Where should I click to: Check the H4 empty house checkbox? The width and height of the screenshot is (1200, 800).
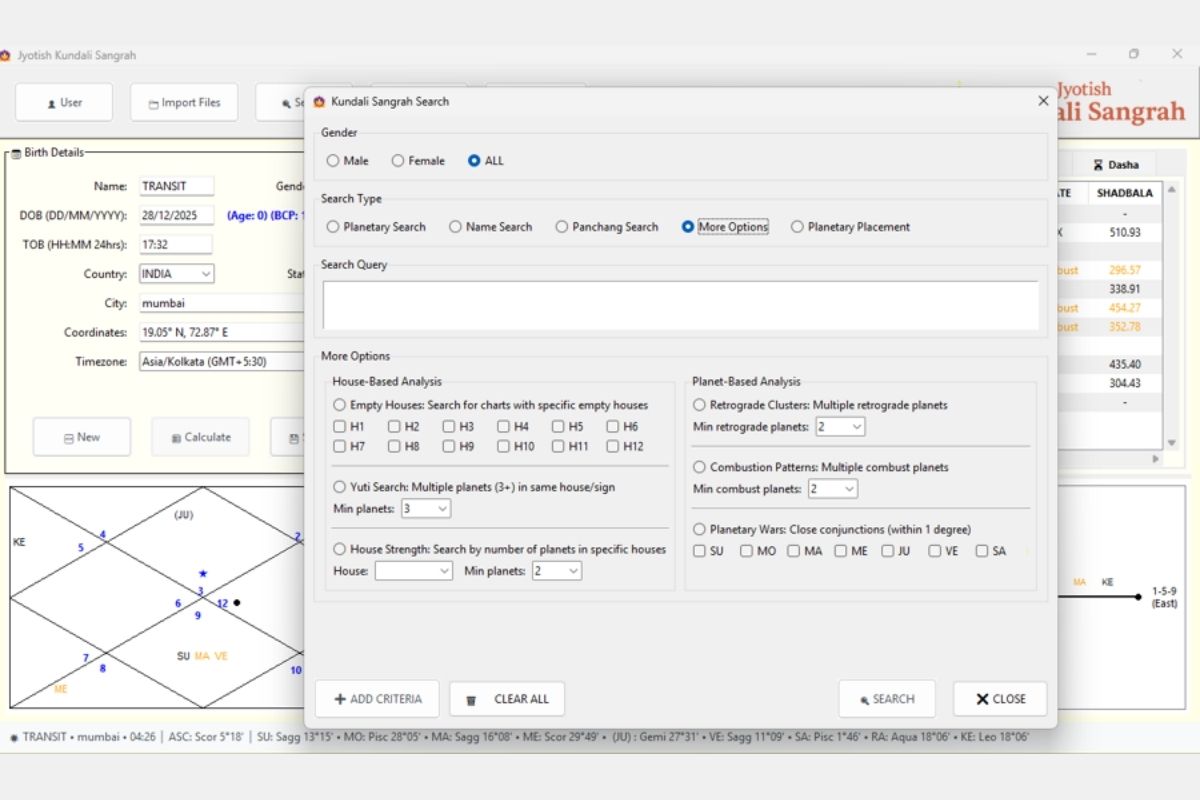pos(504,426)
